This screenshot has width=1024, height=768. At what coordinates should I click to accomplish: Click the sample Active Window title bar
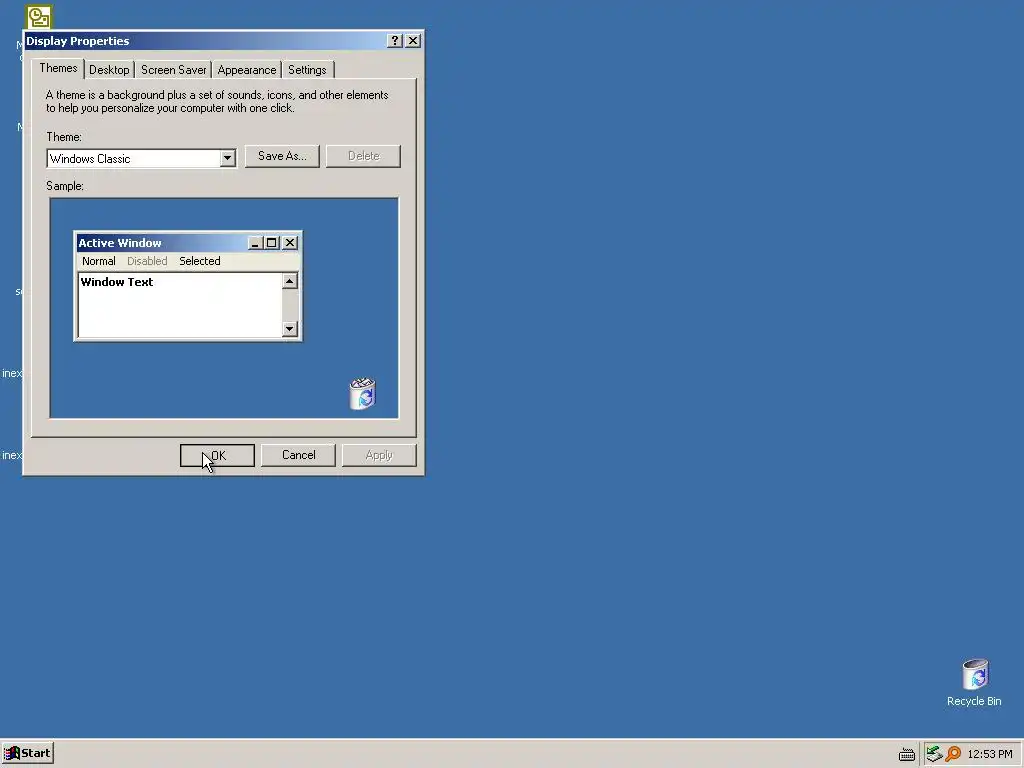pos(188,243)
